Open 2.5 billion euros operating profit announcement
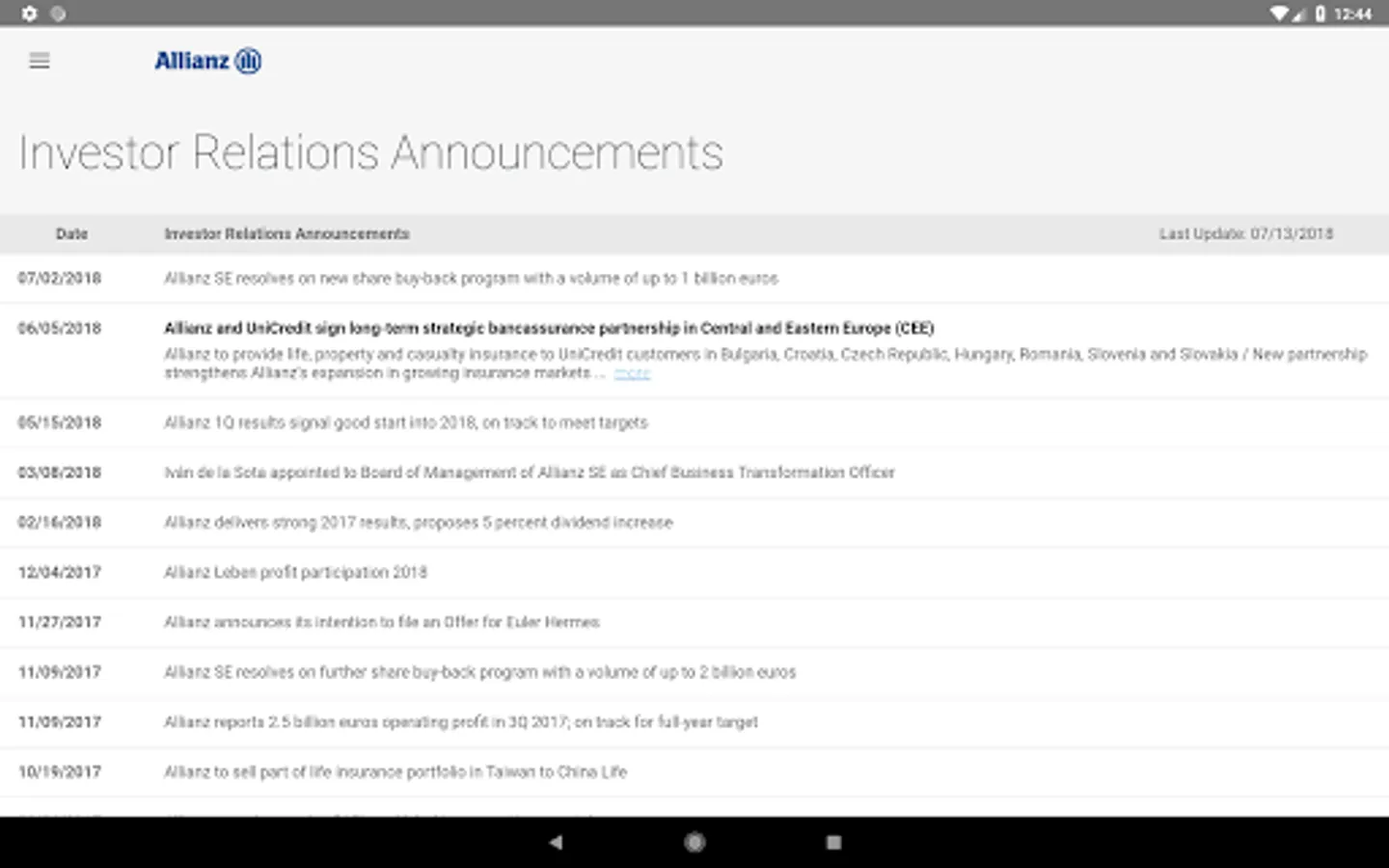 [461, 722]
